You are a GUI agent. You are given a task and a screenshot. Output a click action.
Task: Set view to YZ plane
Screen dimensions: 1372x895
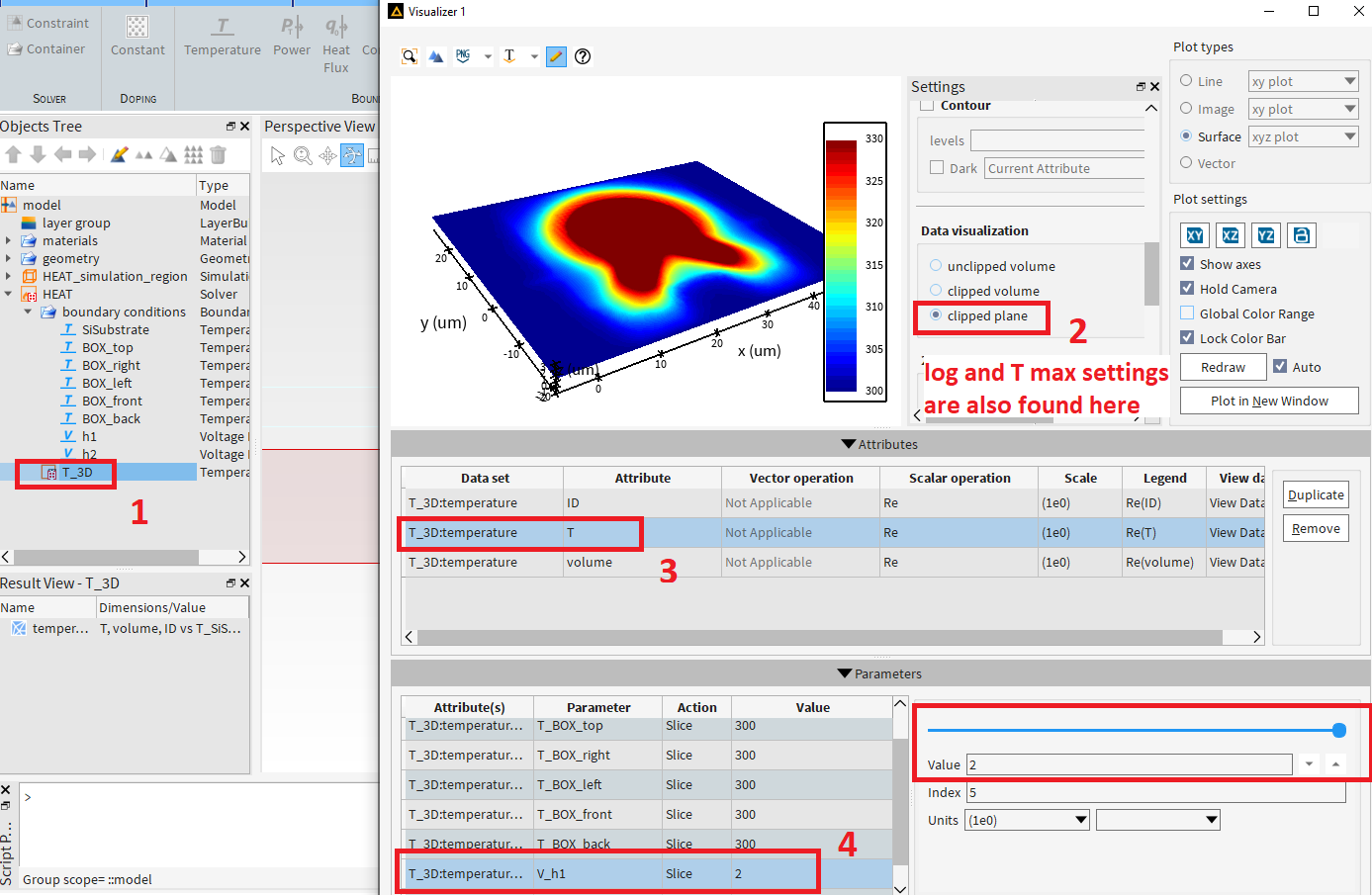pyautogui.click(x=1266, y=235)
